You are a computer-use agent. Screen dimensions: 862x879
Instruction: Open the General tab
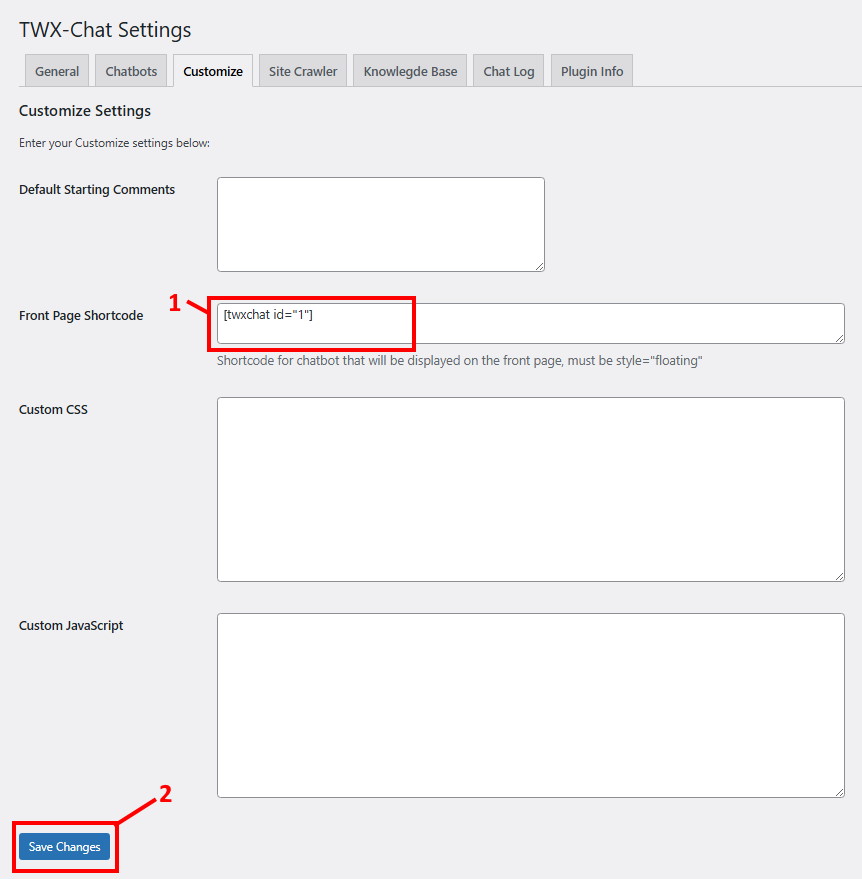point(57,71)
